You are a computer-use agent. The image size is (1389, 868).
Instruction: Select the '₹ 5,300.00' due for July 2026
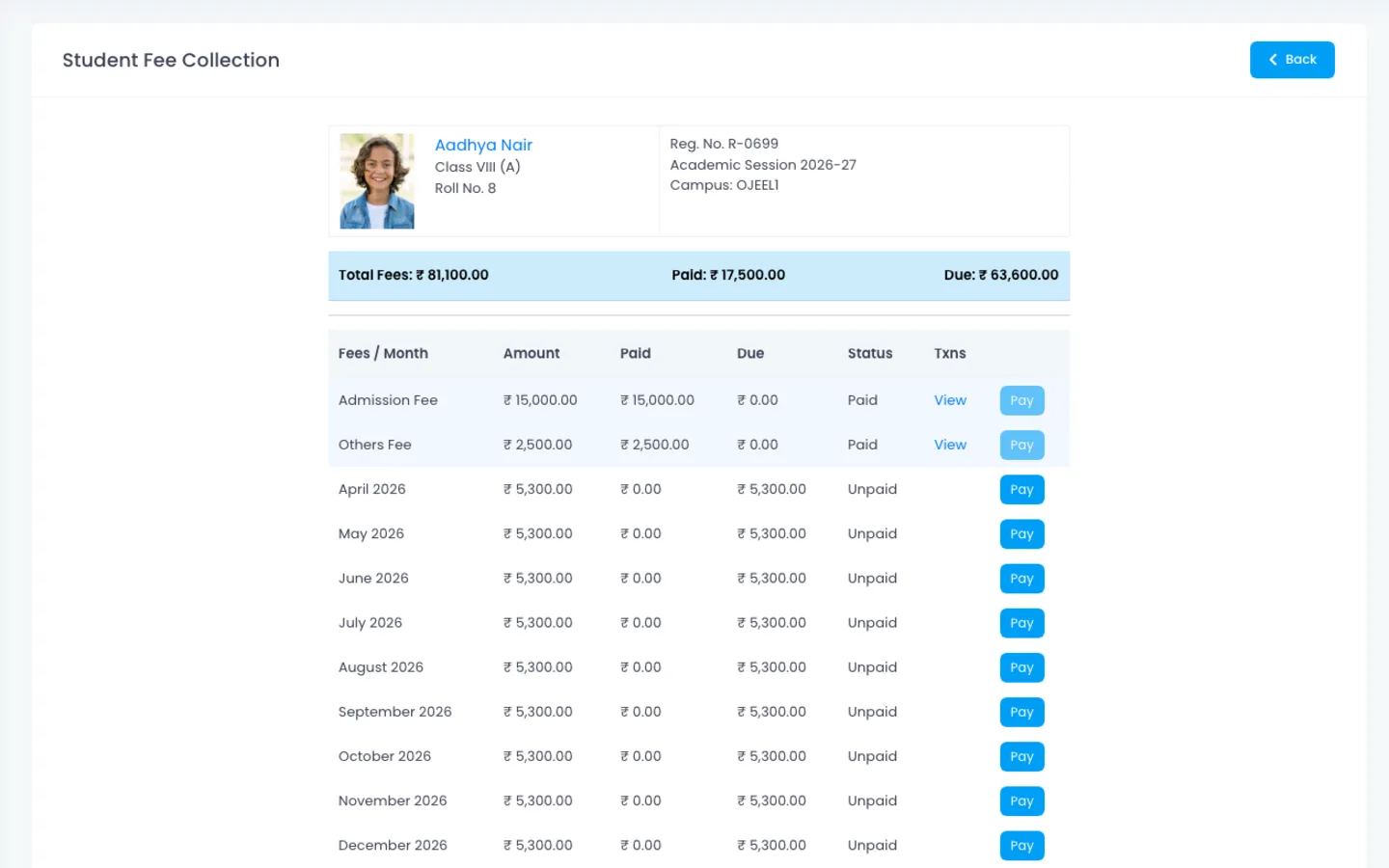(x=772, y=623)
